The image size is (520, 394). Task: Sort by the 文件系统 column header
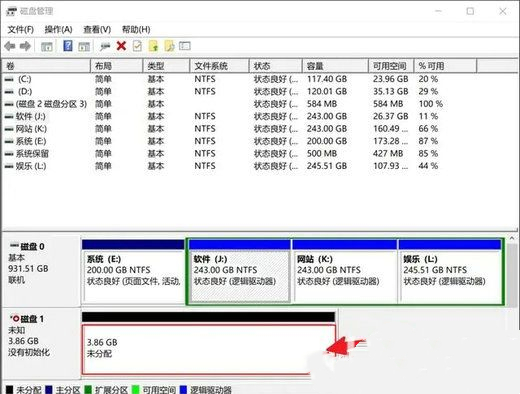pyautogui.click(x=219, y=66)
